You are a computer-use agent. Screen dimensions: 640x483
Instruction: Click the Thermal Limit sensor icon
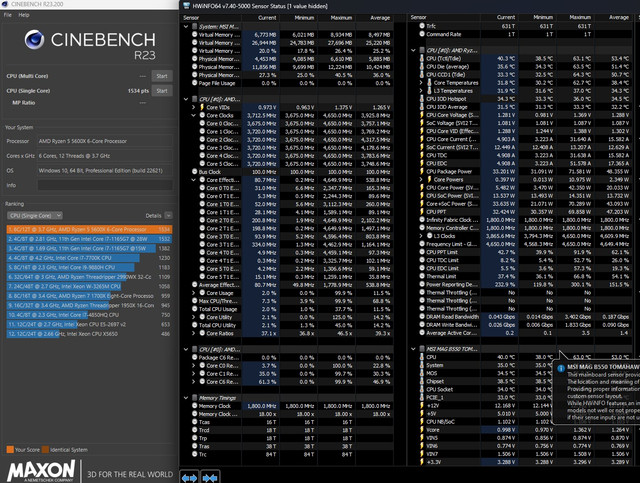(x=422, y=276)
